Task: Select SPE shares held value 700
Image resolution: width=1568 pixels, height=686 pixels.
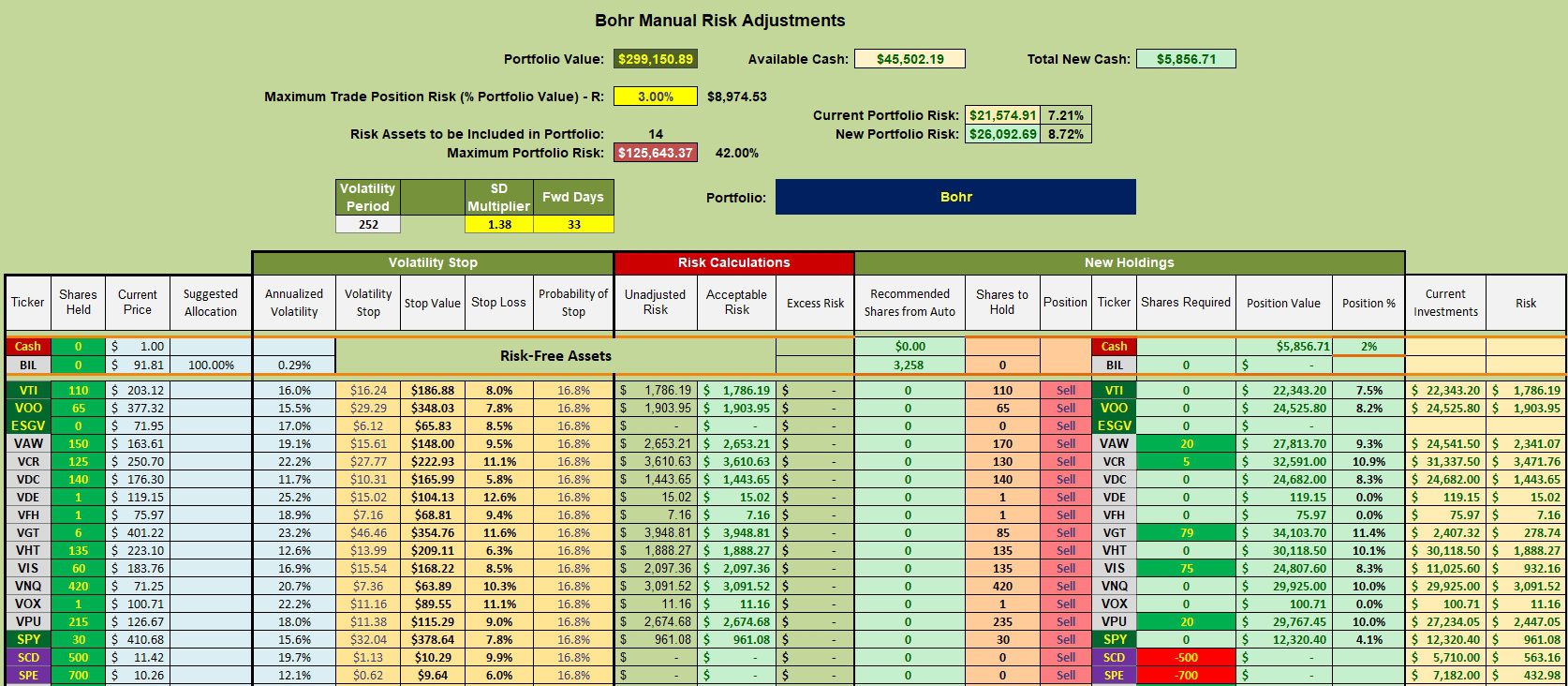Action: (x=78, y=676)
